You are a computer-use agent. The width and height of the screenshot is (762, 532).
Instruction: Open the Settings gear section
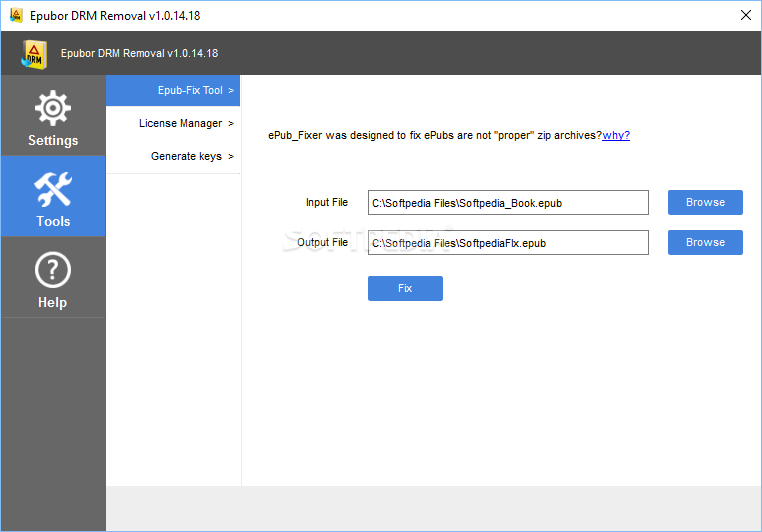[x=53, y=116]
